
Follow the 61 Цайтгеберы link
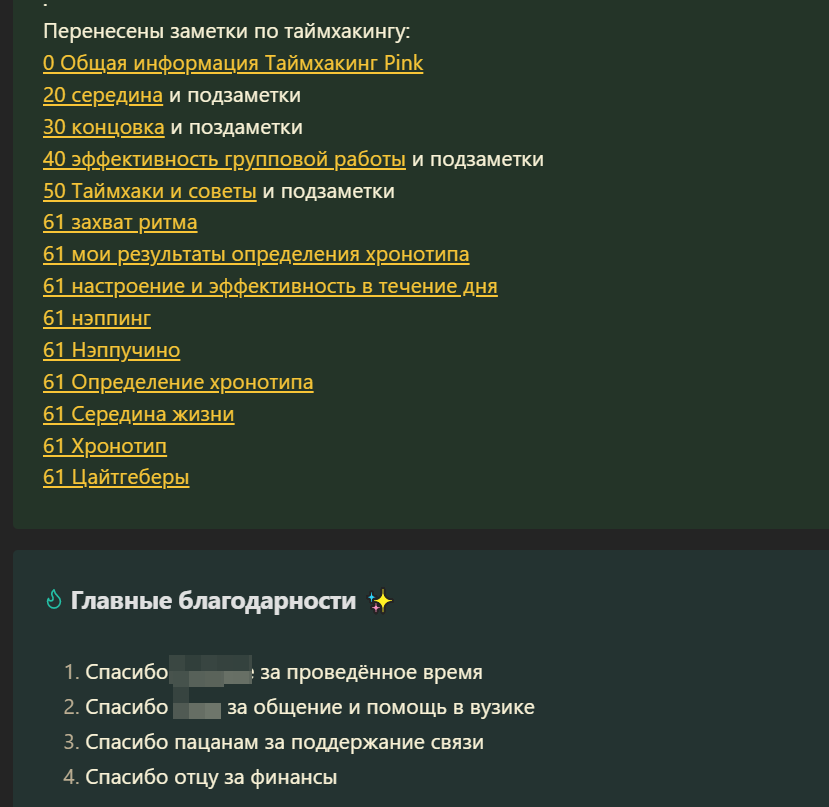coord(116,478)
